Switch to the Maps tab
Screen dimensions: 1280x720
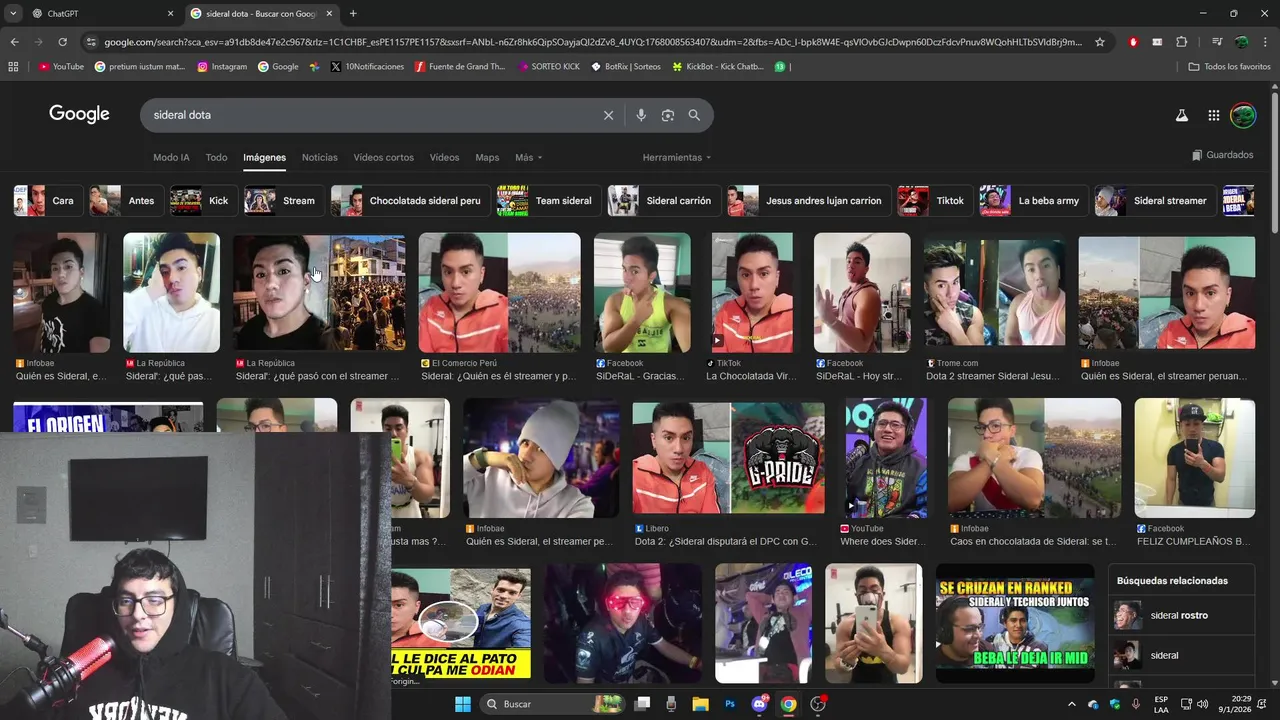coord(487,157)
